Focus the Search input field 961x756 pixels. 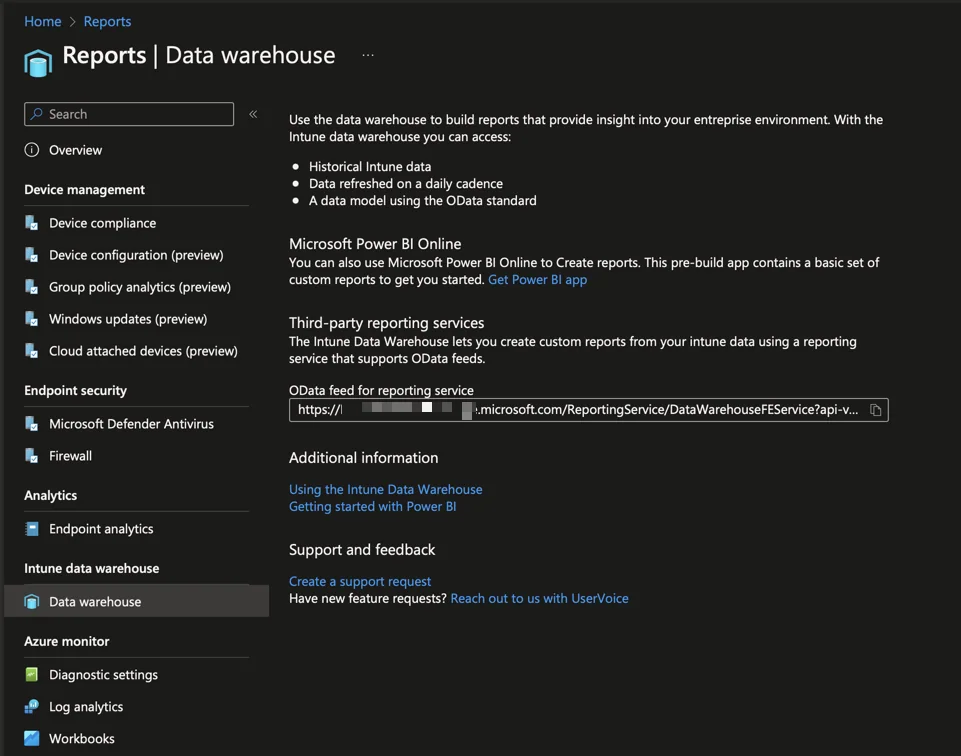tap(129, 114)
